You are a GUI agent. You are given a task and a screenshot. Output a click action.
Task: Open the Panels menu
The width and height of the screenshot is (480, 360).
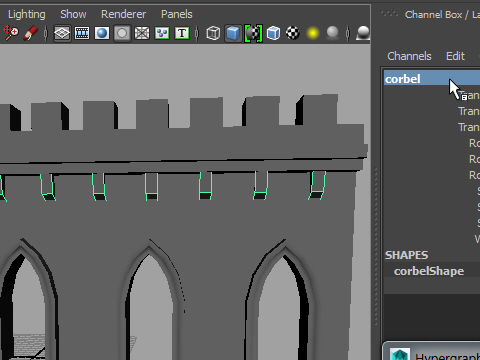pos(177,14)
